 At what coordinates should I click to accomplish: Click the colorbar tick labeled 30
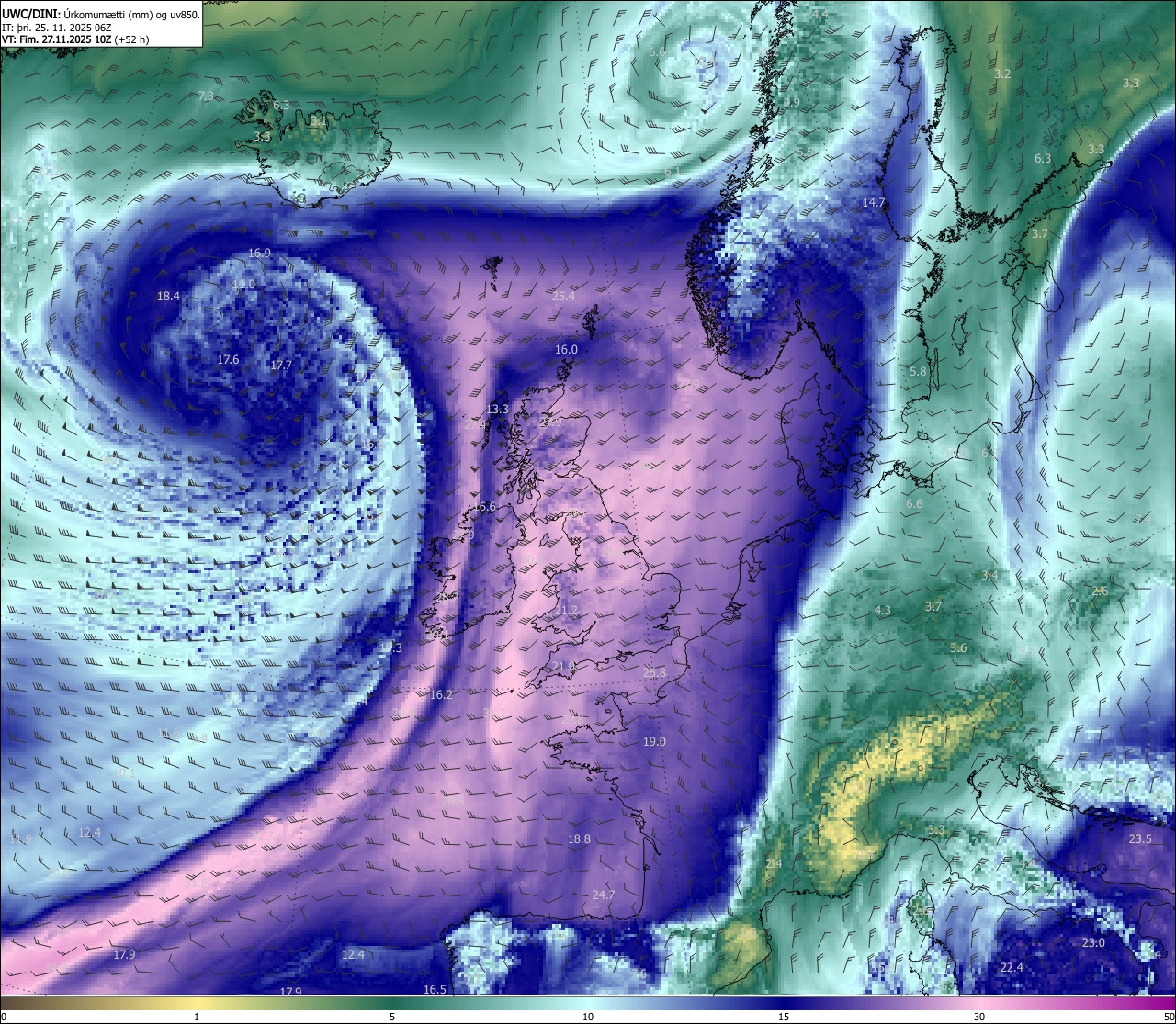tap(979, 1017)
